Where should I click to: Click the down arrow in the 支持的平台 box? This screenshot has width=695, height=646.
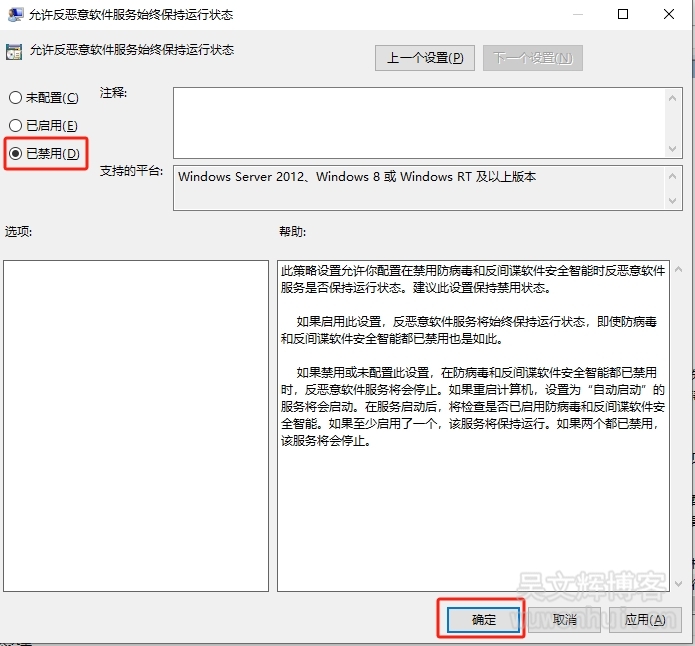coord(674,201)
